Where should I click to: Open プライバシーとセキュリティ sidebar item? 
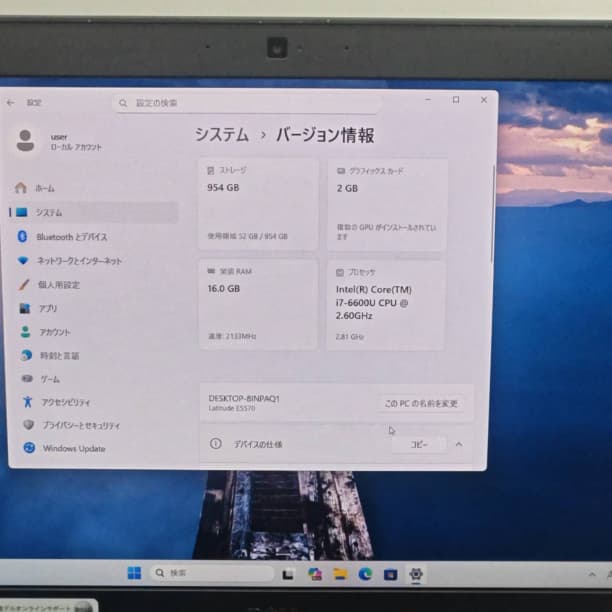(94, 425)
